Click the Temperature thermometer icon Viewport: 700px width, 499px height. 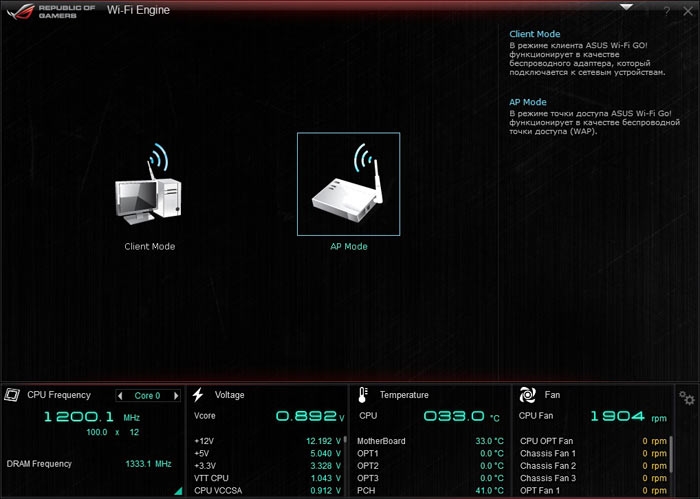[x=362, y=395]
